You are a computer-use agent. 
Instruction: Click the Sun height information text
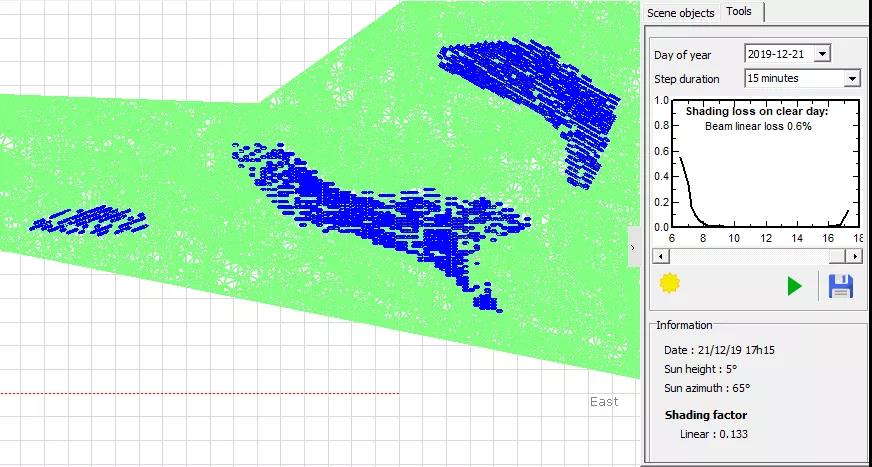tap(700, 369)
